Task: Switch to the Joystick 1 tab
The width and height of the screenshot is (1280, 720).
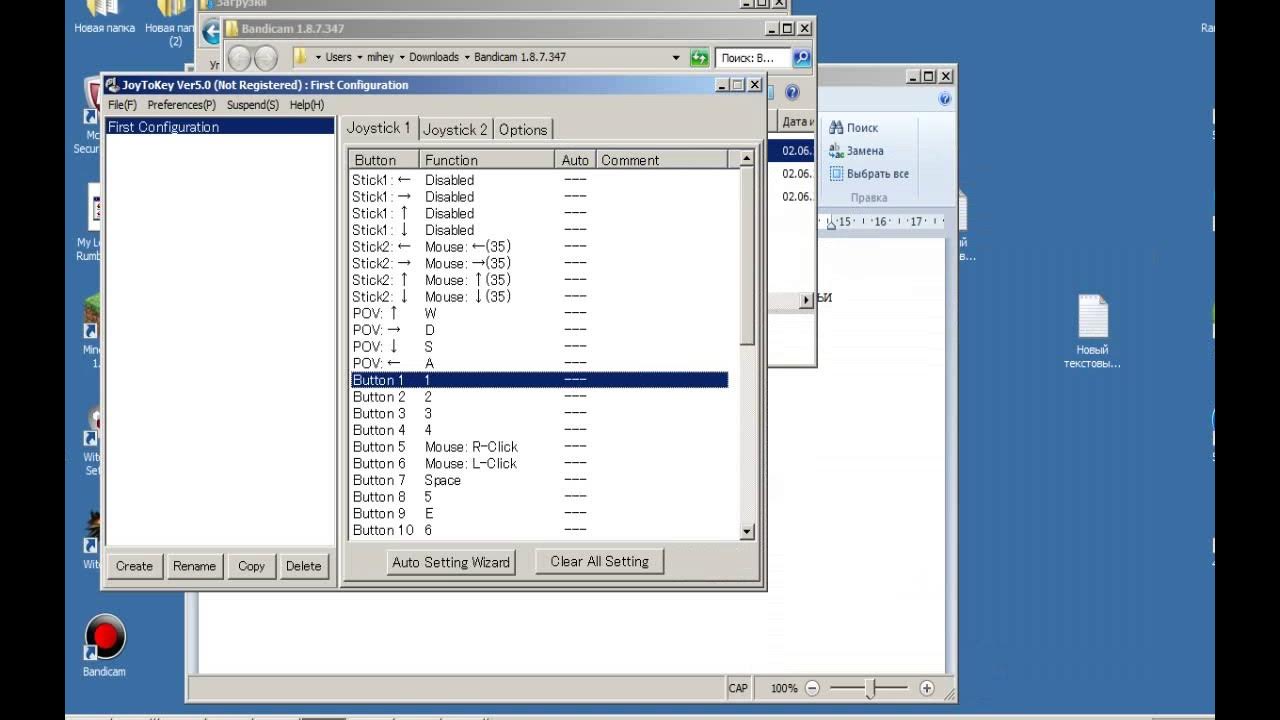Action: tap(378, 128)
